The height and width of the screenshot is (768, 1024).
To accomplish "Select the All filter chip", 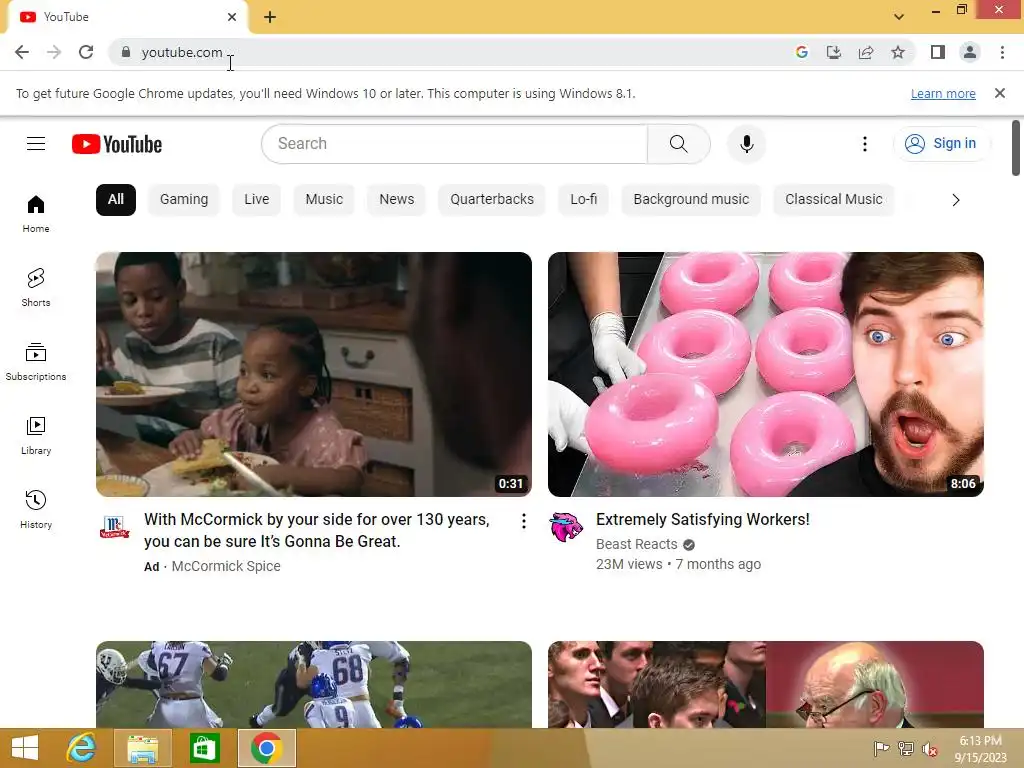I will pos(116,200).
